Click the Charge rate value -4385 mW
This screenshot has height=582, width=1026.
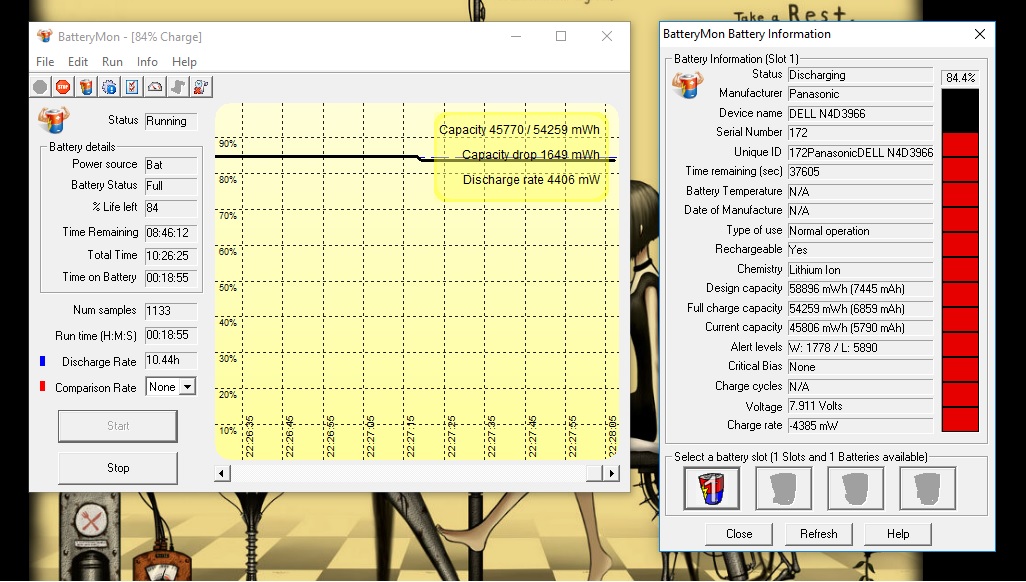click(x=860, y=426)
